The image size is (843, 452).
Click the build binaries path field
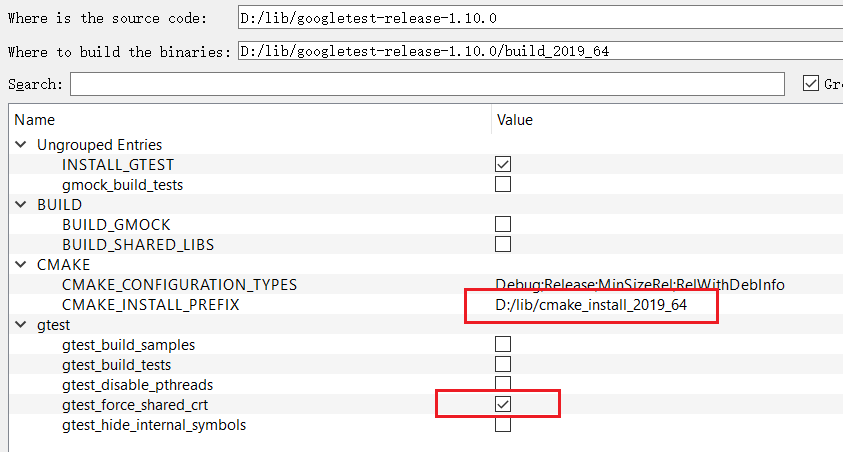540,51
